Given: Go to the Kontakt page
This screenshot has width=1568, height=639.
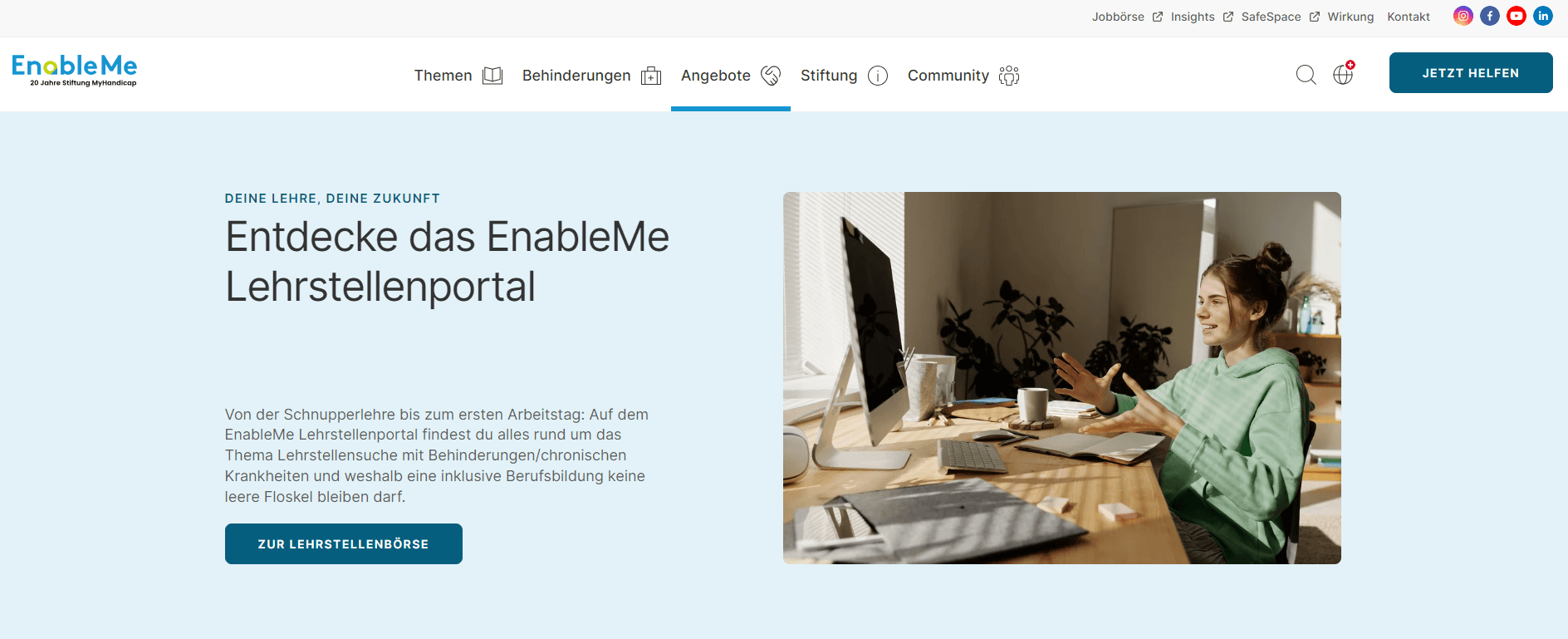Looking at the screenshot, I should coord(1409,17).
